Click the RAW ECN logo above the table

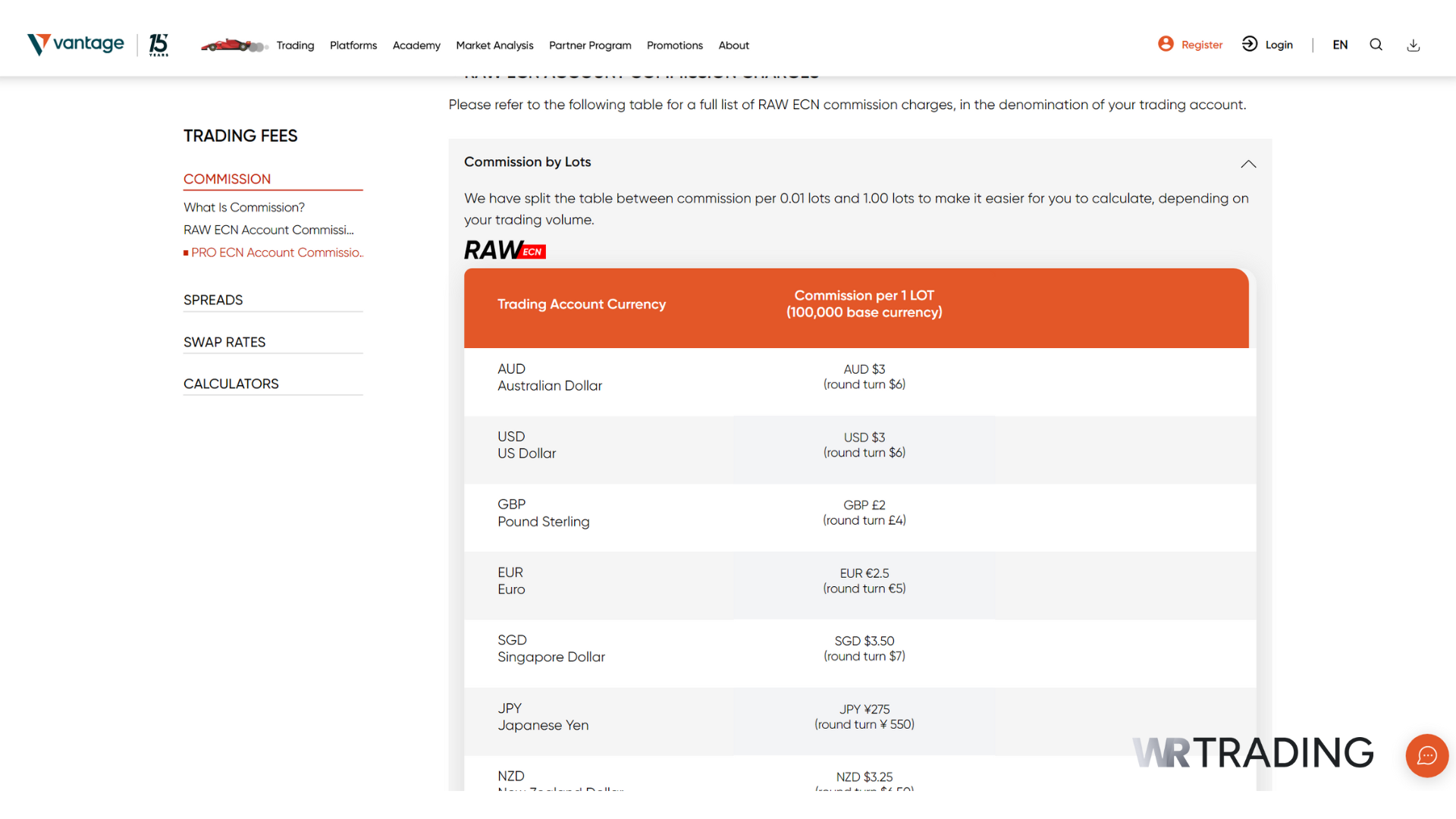pyautogui.click(x=504, y=249)
